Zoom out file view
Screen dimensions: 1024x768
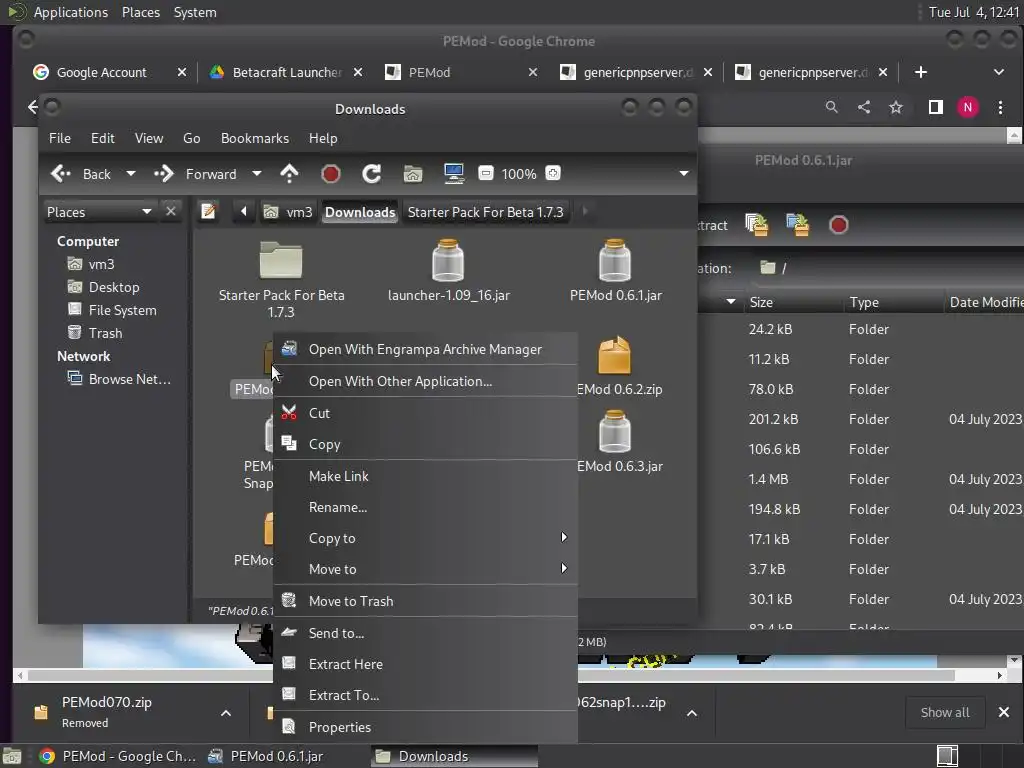pos(485,174)
